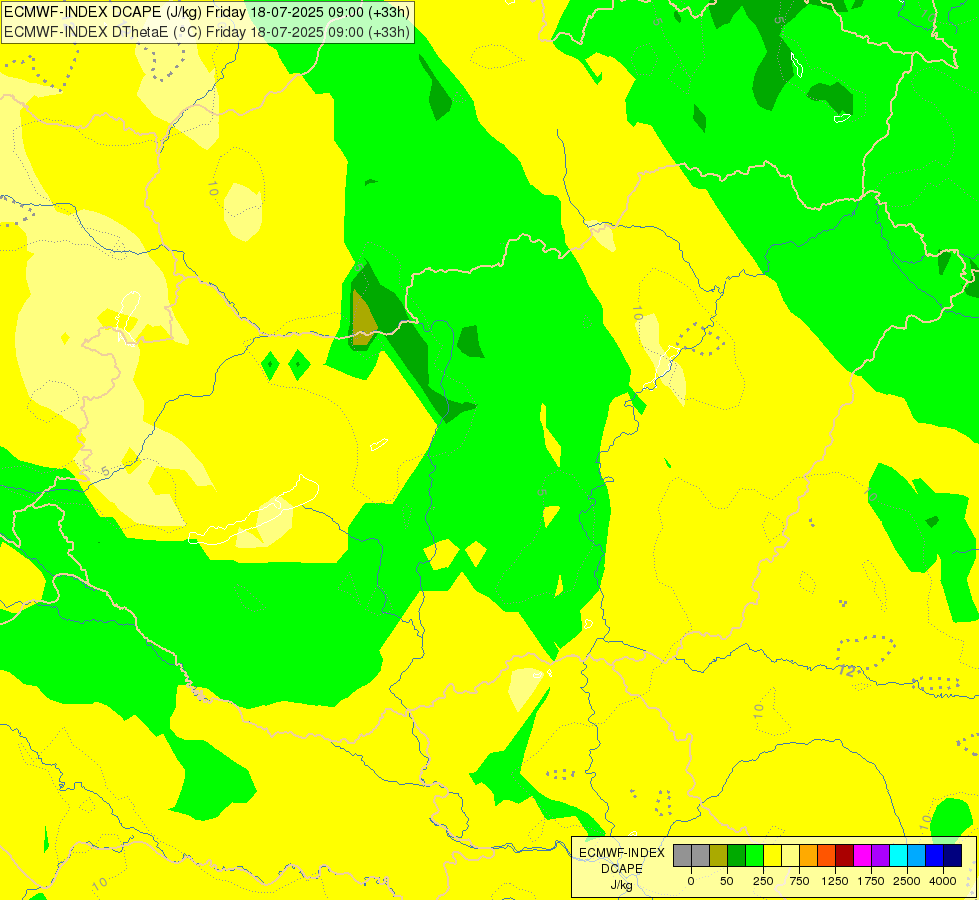Click the DThetaE (°C) title line
979x900 pixels.
coord(207,32)
